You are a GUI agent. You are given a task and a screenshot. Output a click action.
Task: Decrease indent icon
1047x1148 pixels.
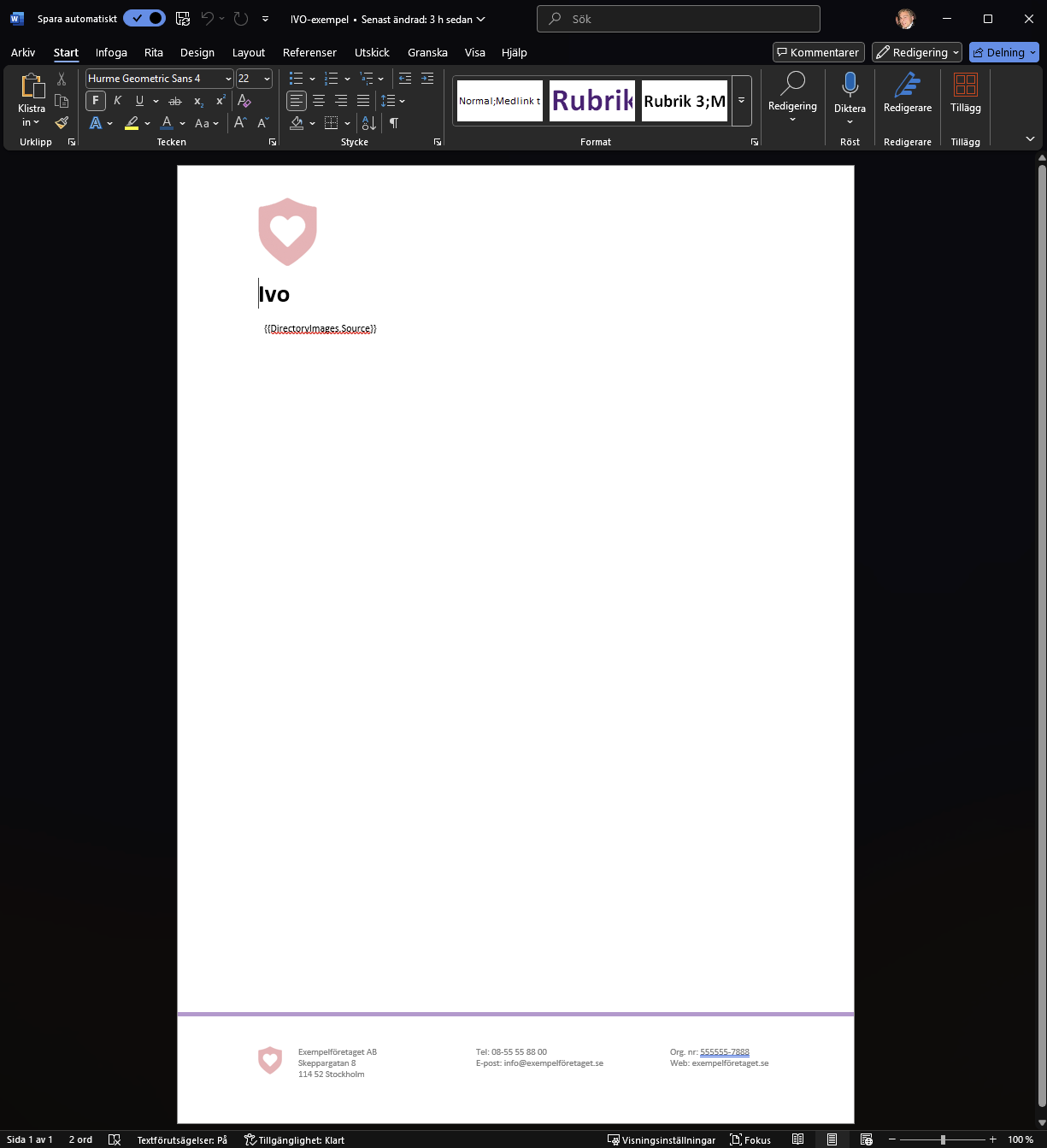(405, 79)
